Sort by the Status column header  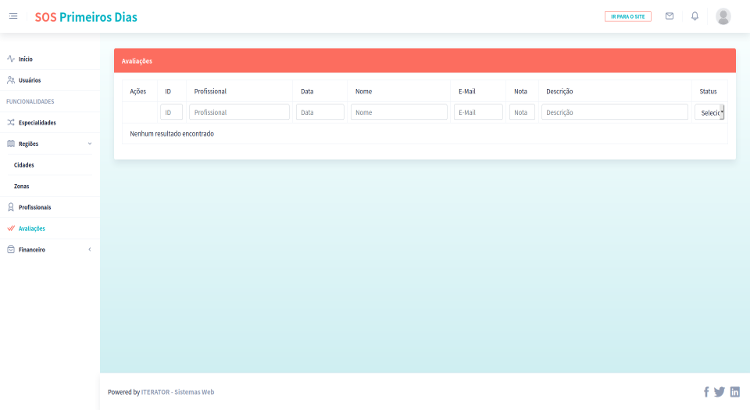click(x=708, y=91)
